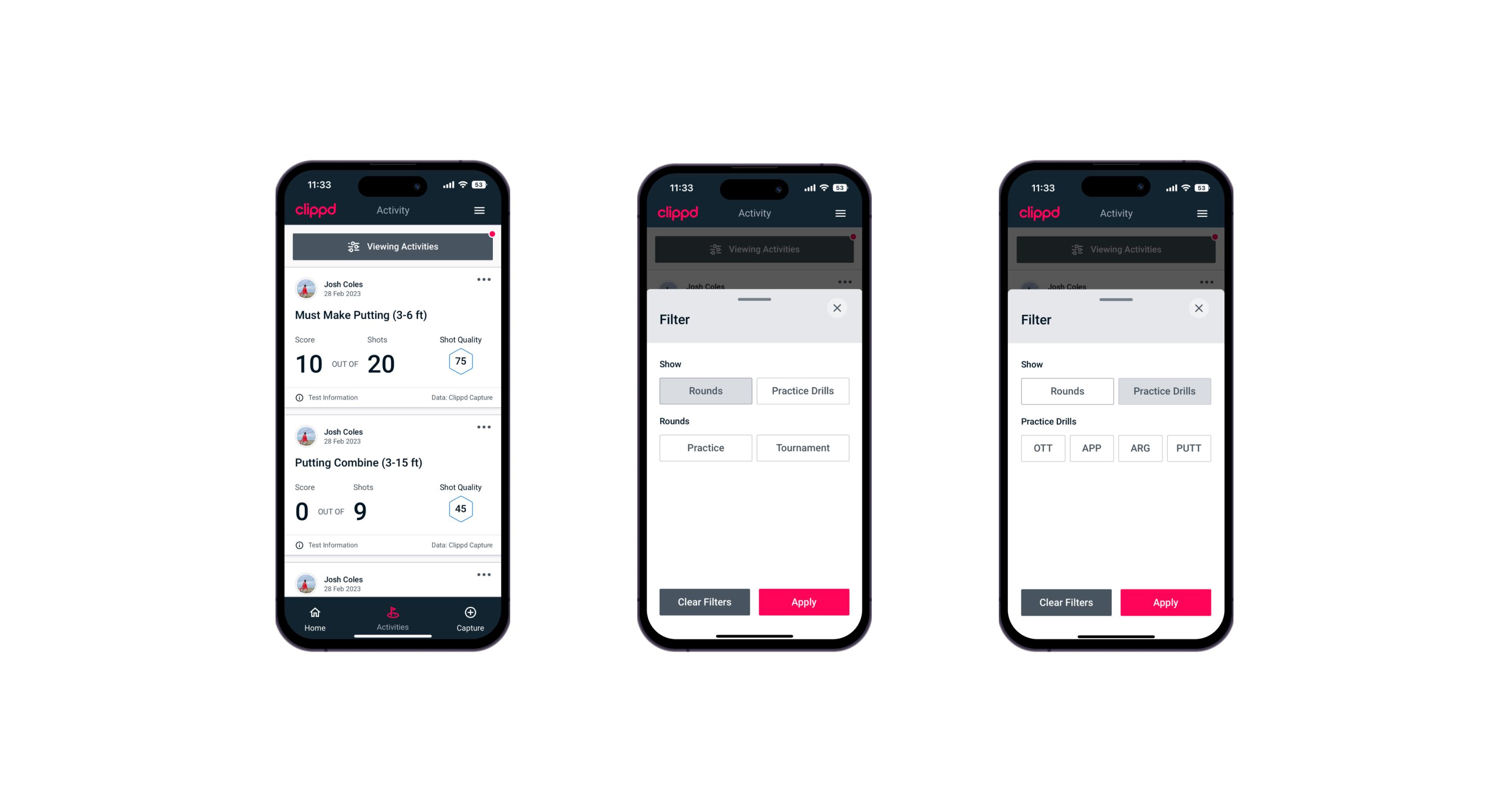Viewport: 1509px width, 812px height.
Task: Close the Filter modal
Action: tap(838, 308)
